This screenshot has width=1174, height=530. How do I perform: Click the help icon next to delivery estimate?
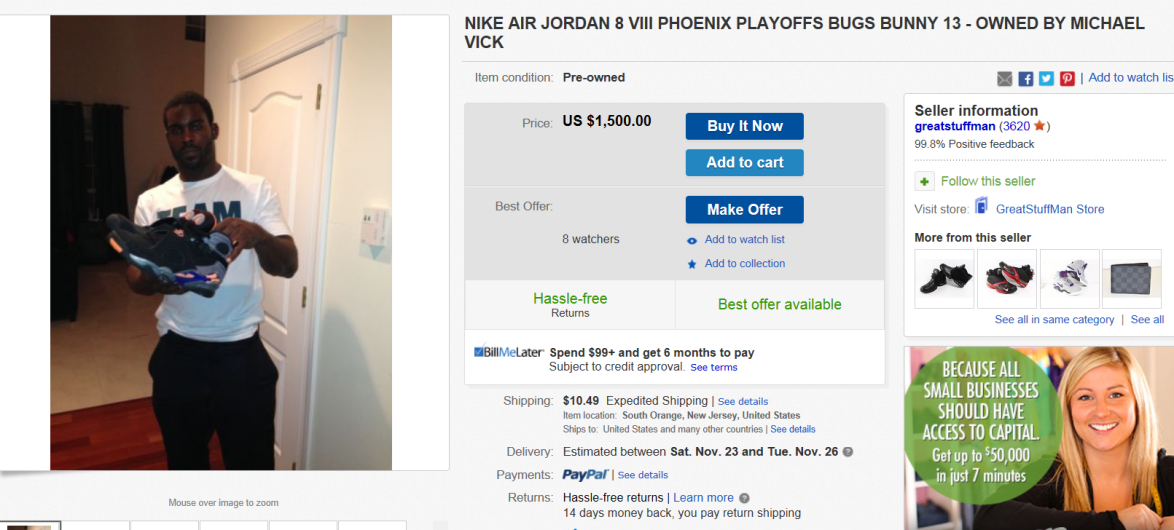[848, 452]
